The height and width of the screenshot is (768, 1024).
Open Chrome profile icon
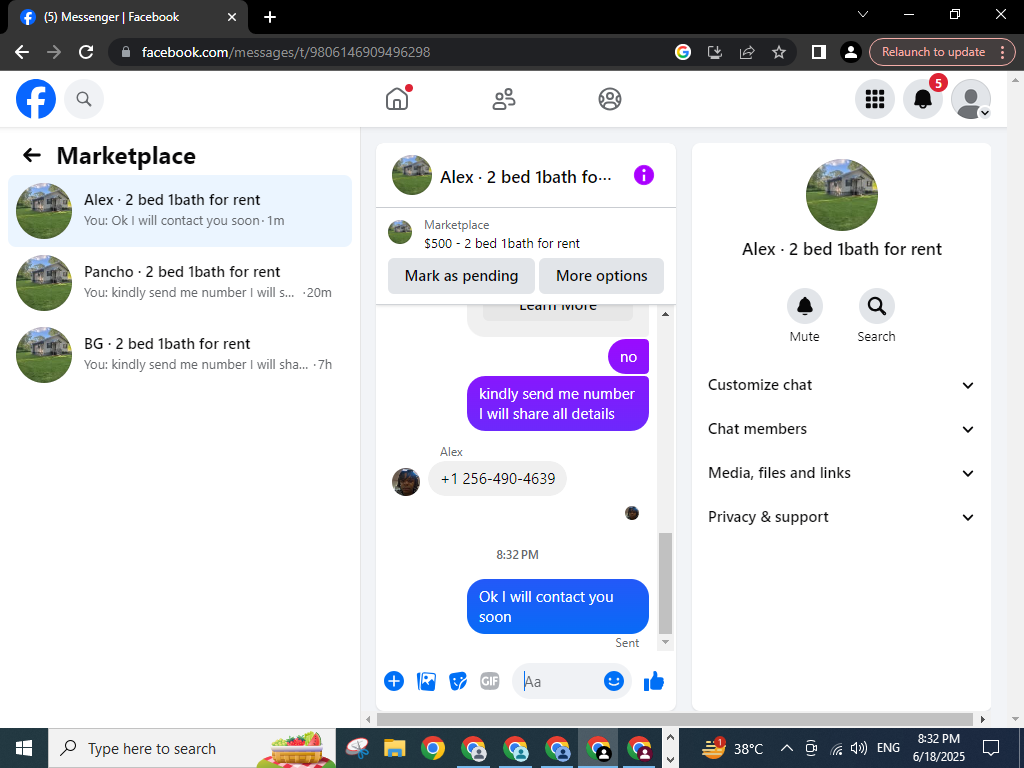click(x=851, y=52)
